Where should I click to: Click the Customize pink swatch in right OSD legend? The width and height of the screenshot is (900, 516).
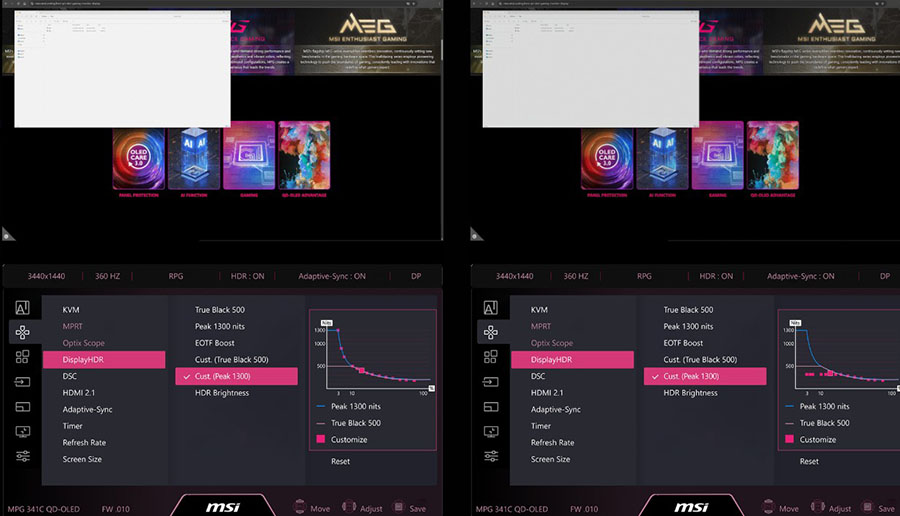(790, 439)
